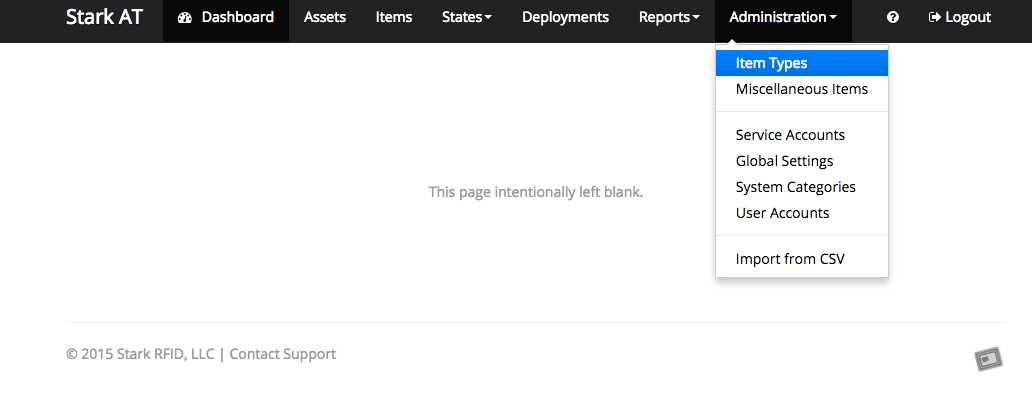Select System Categories menu entry
The image size is (1032, 415).
pos(802,187)
